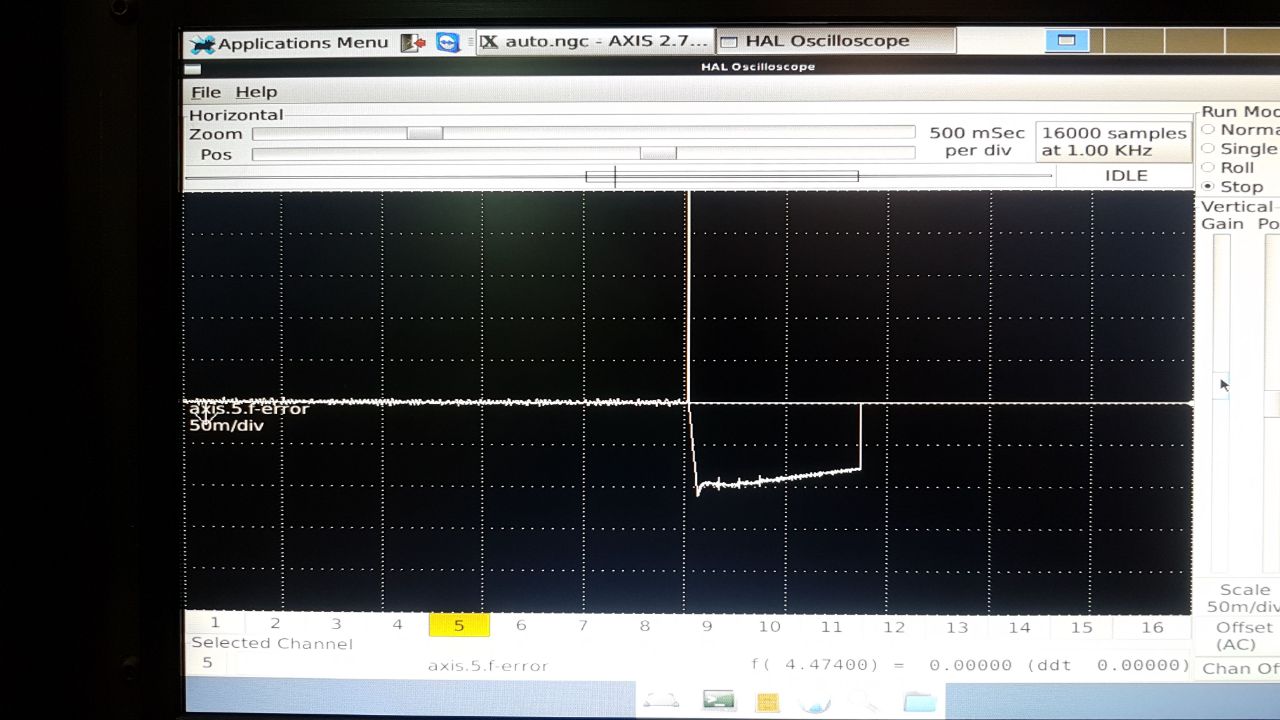
Task: Select channel 14
Action: tap(1019, 627)
